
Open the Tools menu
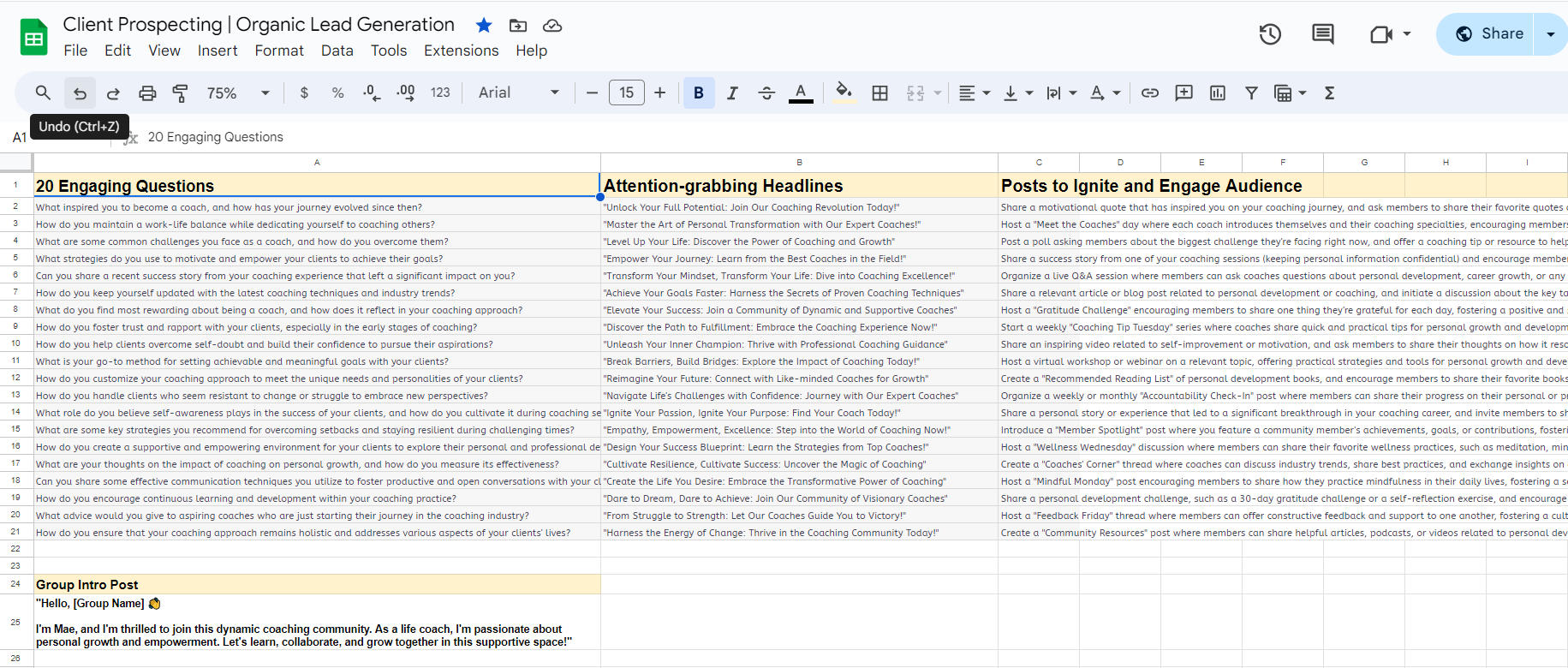tap(389, 51)
